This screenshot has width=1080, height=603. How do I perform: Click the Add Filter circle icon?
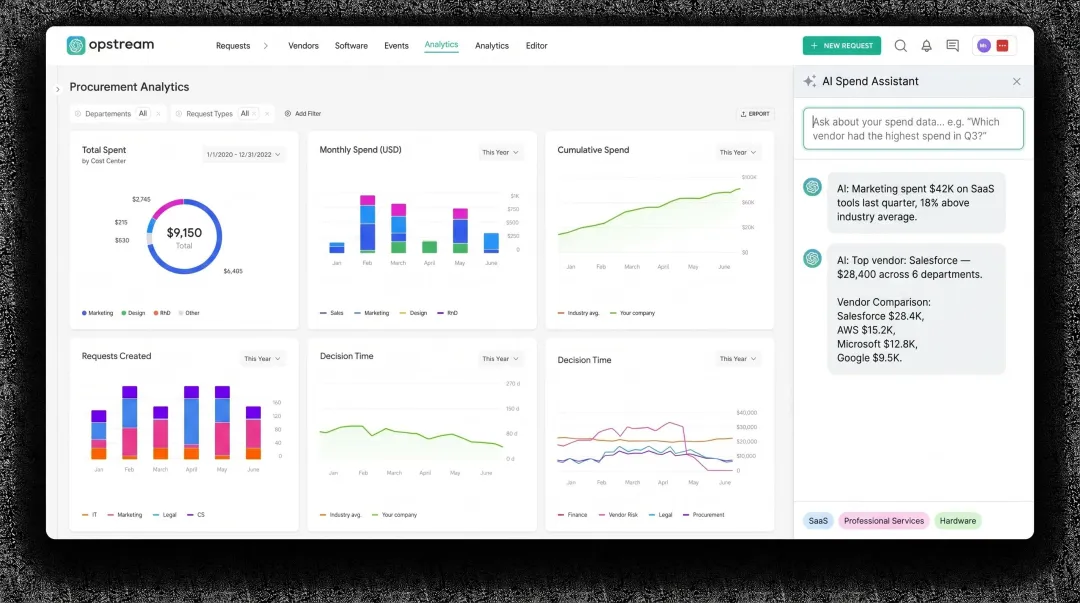point(288,114)
